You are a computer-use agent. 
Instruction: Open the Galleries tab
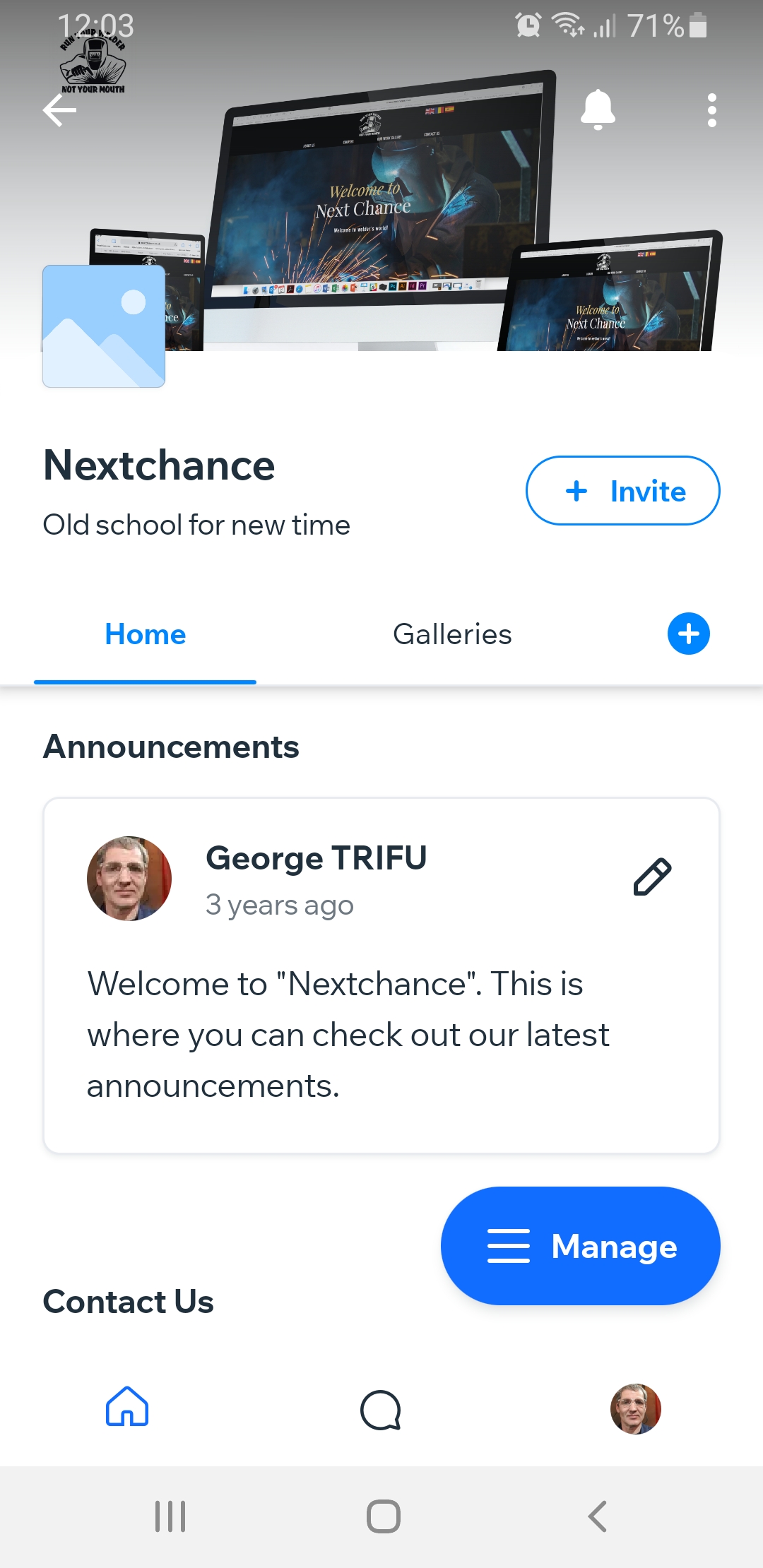click(452, 634)
